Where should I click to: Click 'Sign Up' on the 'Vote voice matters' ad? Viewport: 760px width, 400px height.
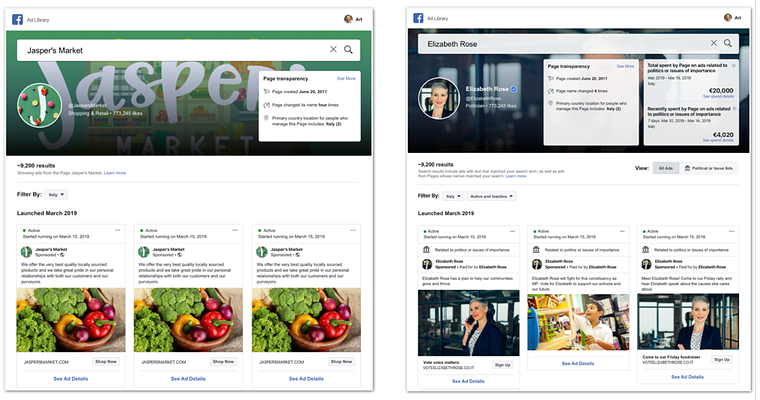click(x=502, y=365)
